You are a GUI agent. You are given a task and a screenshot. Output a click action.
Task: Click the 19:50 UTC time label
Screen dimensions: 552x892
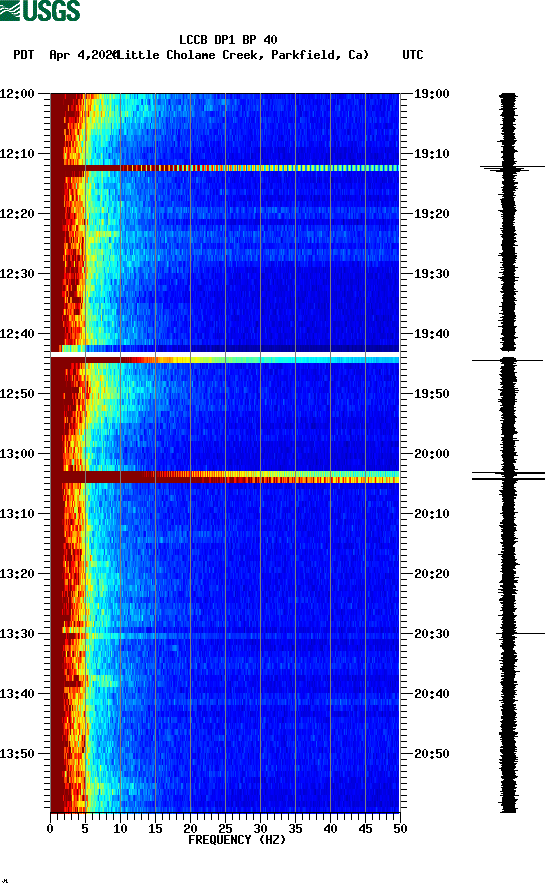pyautogui.click(x=431, y=394)
